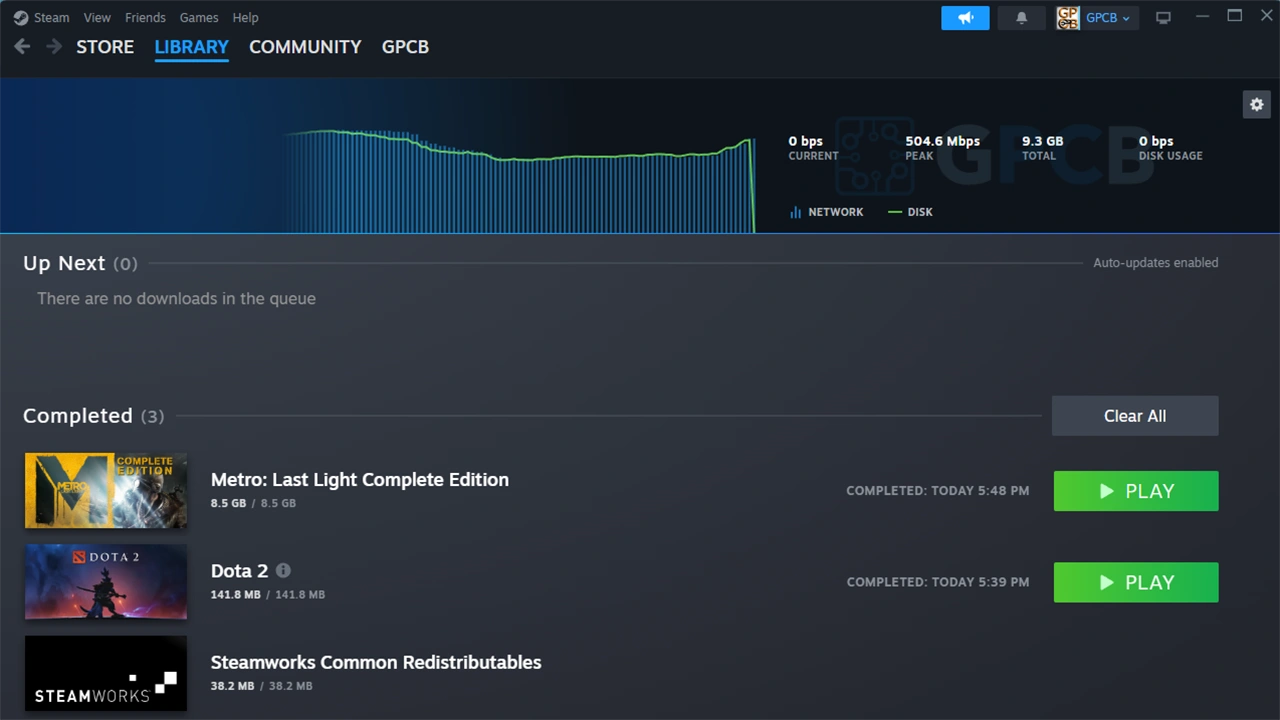Click the Steam logo icon in menu bar
Image resolution: width=1280 pixels, height=720 pixels.
pos(21,17)
